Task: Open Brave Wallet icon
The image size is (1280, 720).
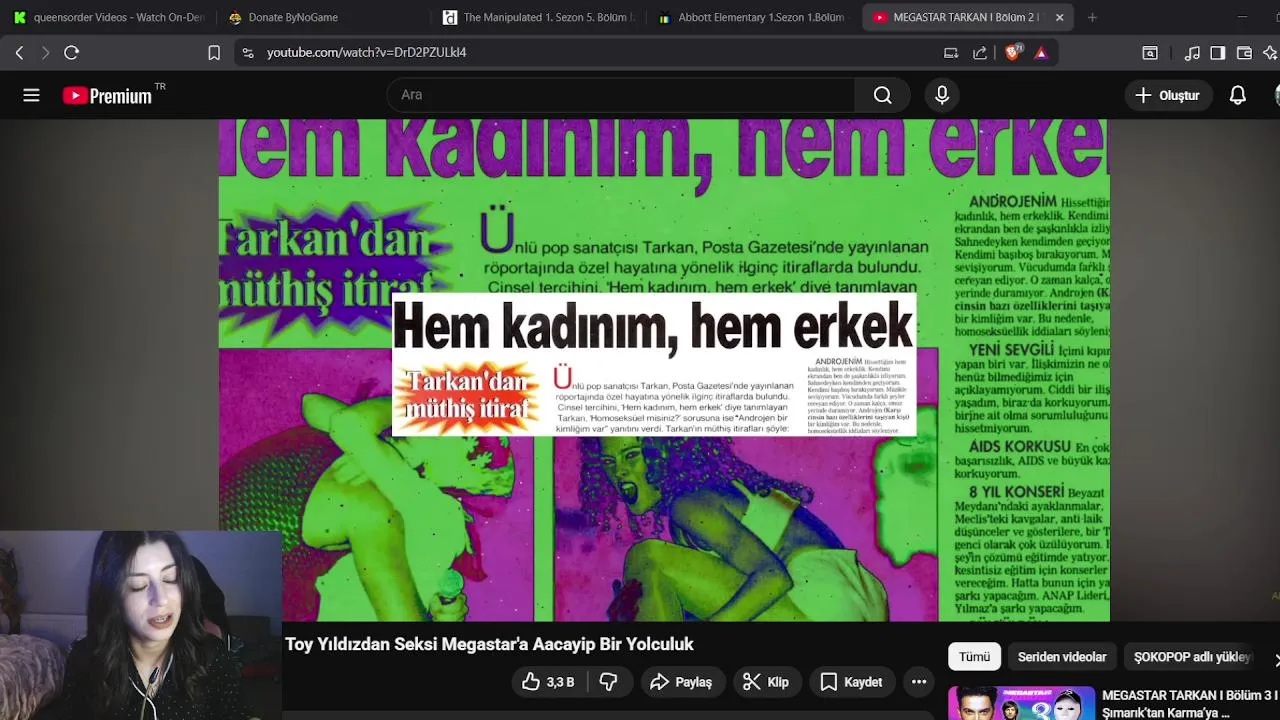Action: click(x=1244, y=52)
